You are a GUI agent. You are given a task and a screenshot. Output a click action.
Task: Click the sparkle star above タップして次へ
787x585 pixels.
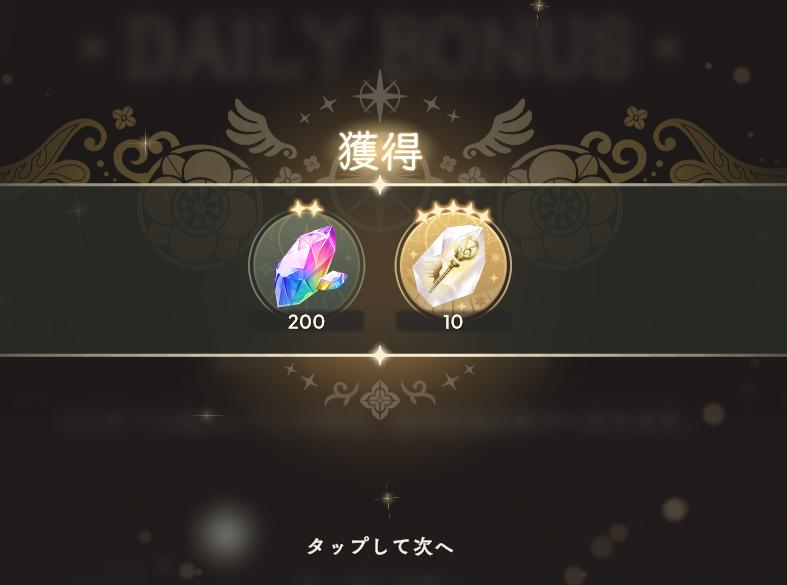(x=388, y=499)
